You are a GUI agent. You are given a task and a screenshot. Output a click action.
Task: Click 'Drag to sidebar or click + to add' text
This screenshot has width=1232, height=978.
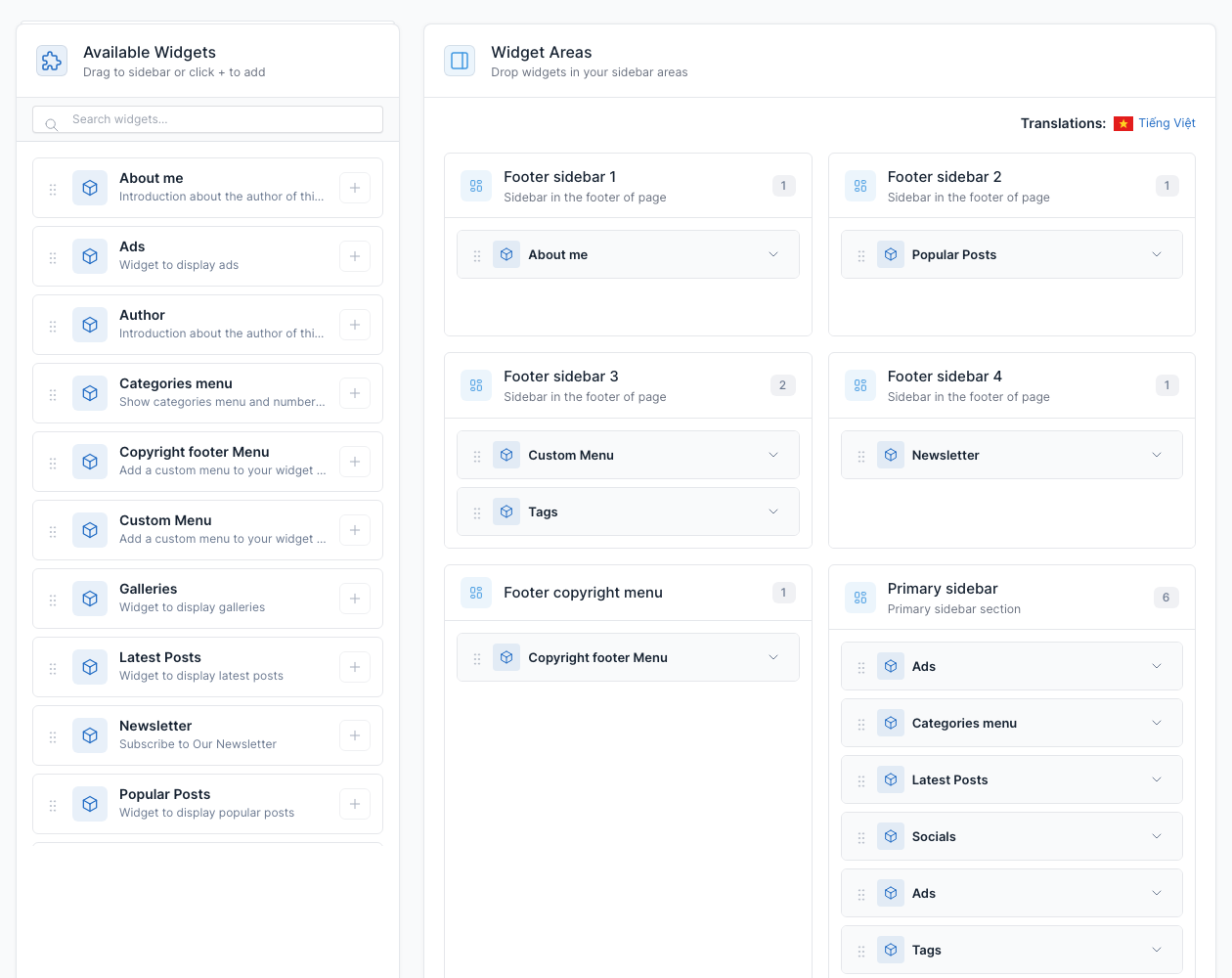coord(174,72)
